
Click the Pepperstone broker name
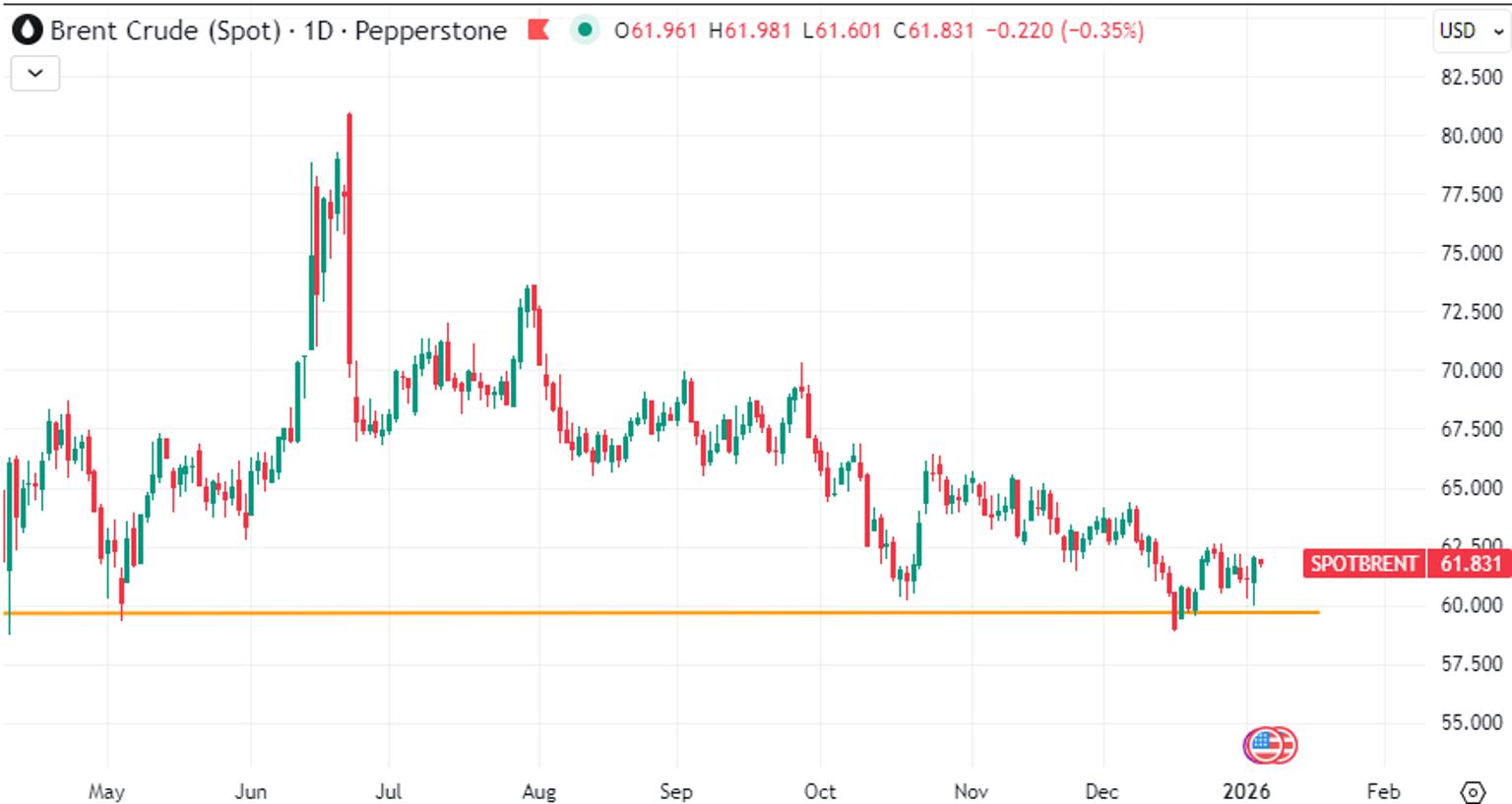pos(430,31)
